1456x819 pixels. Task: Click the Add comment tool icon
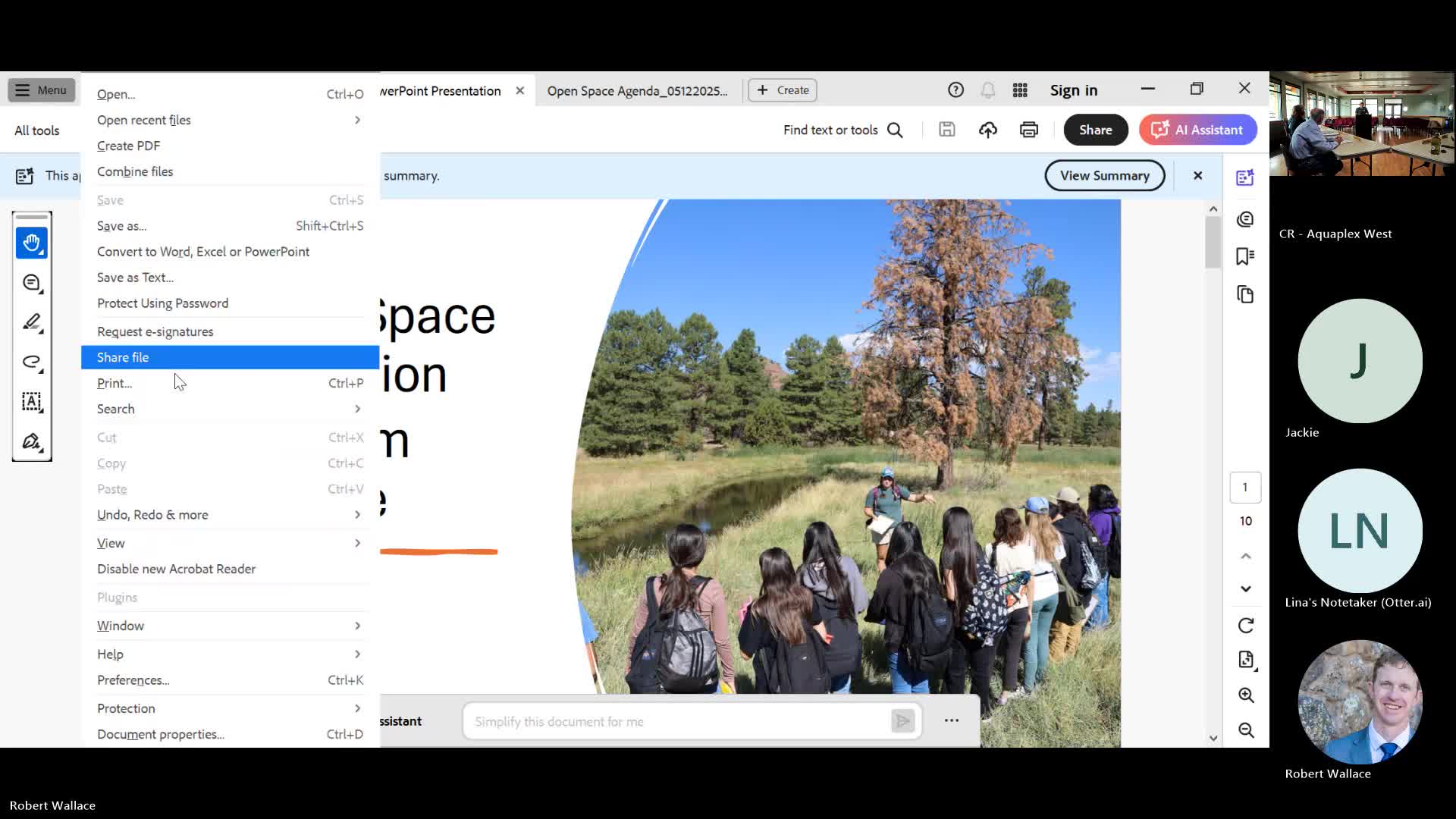(x=31, y=283)
